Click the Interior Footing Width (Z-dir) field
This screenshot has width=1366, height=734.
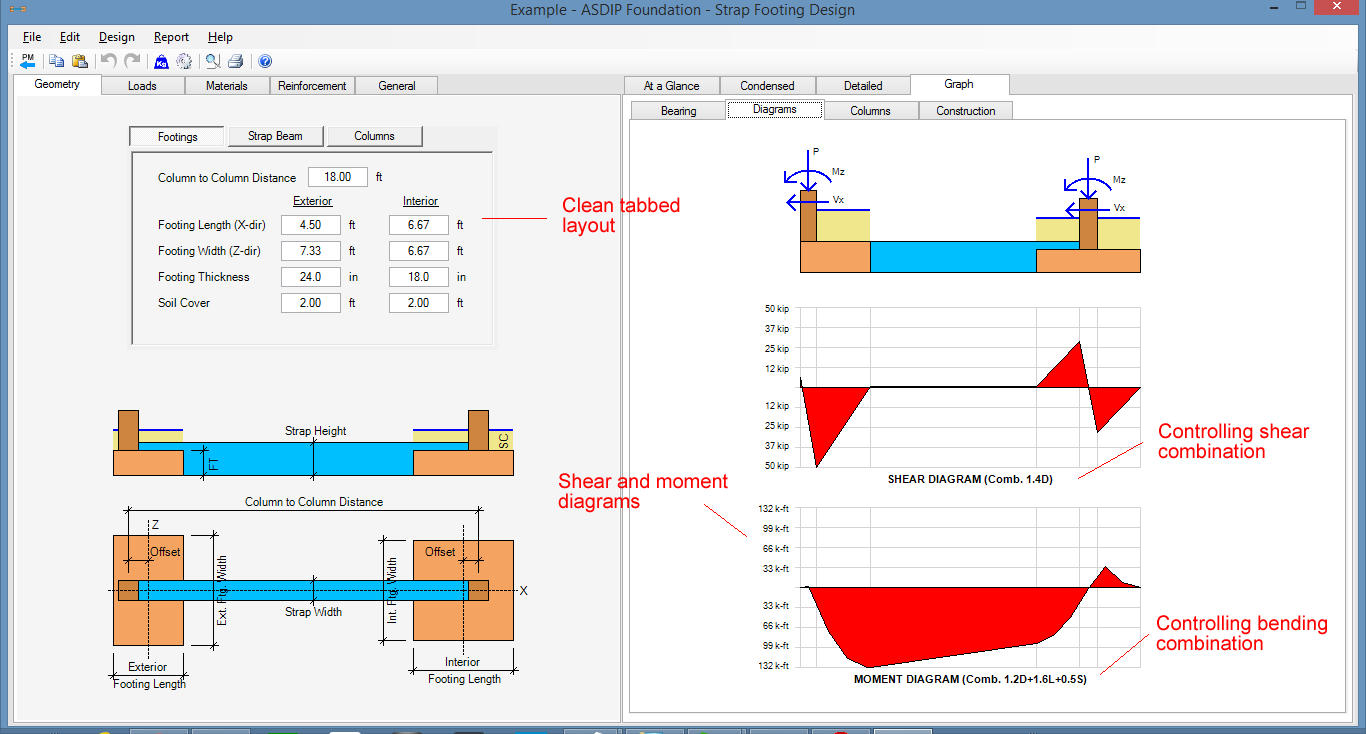[x=419, y=251]
